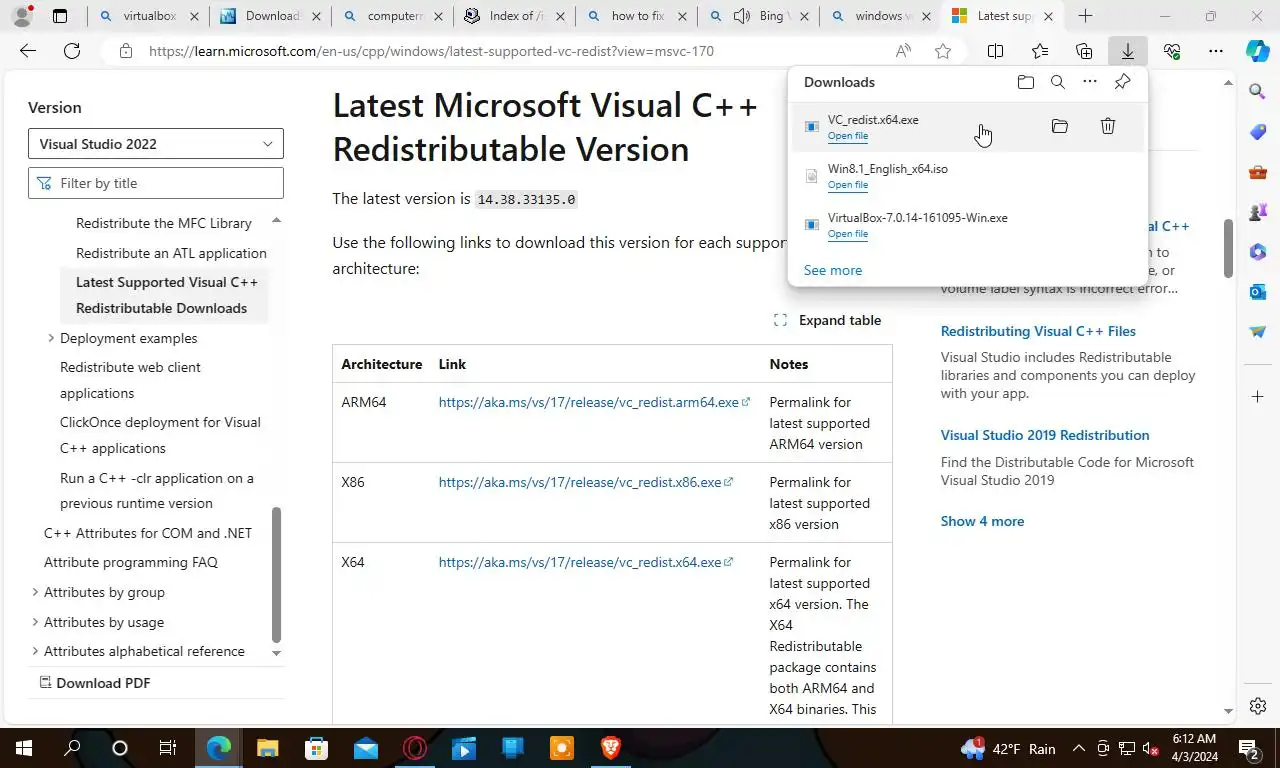This screenshot has height=768, width=1280.
Task: Go back to the previous page
Action: tap(28, 51)
